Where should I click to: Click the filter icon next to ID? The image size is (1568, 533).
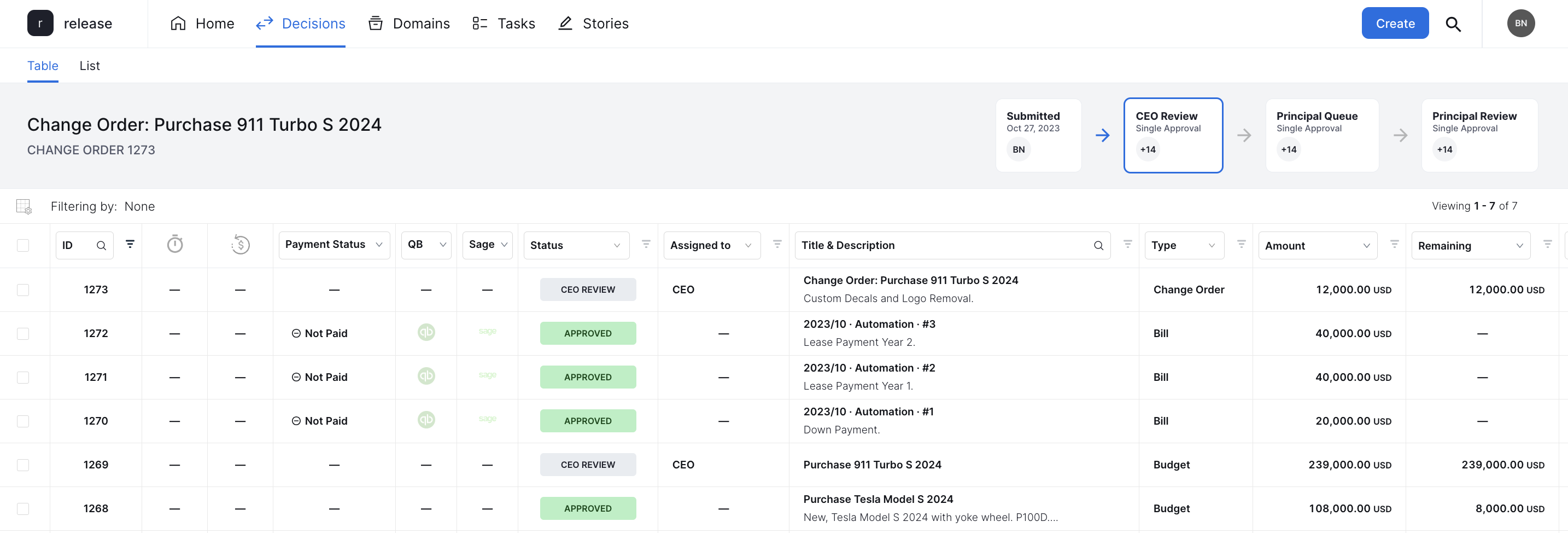coord(130,244)
